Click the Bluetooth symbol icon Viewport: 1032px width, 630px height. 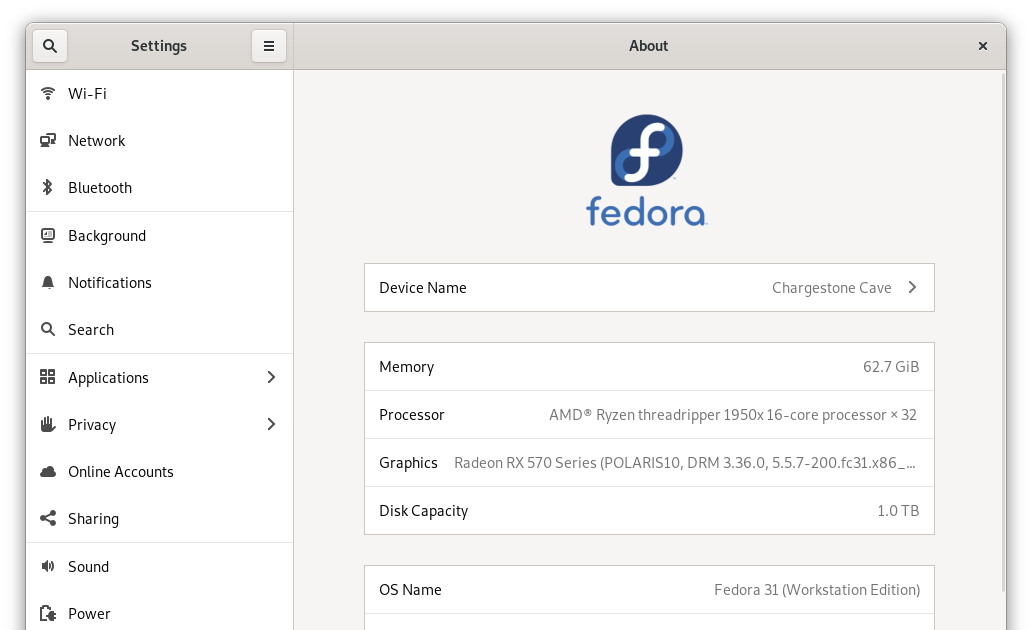pos(47,188)
